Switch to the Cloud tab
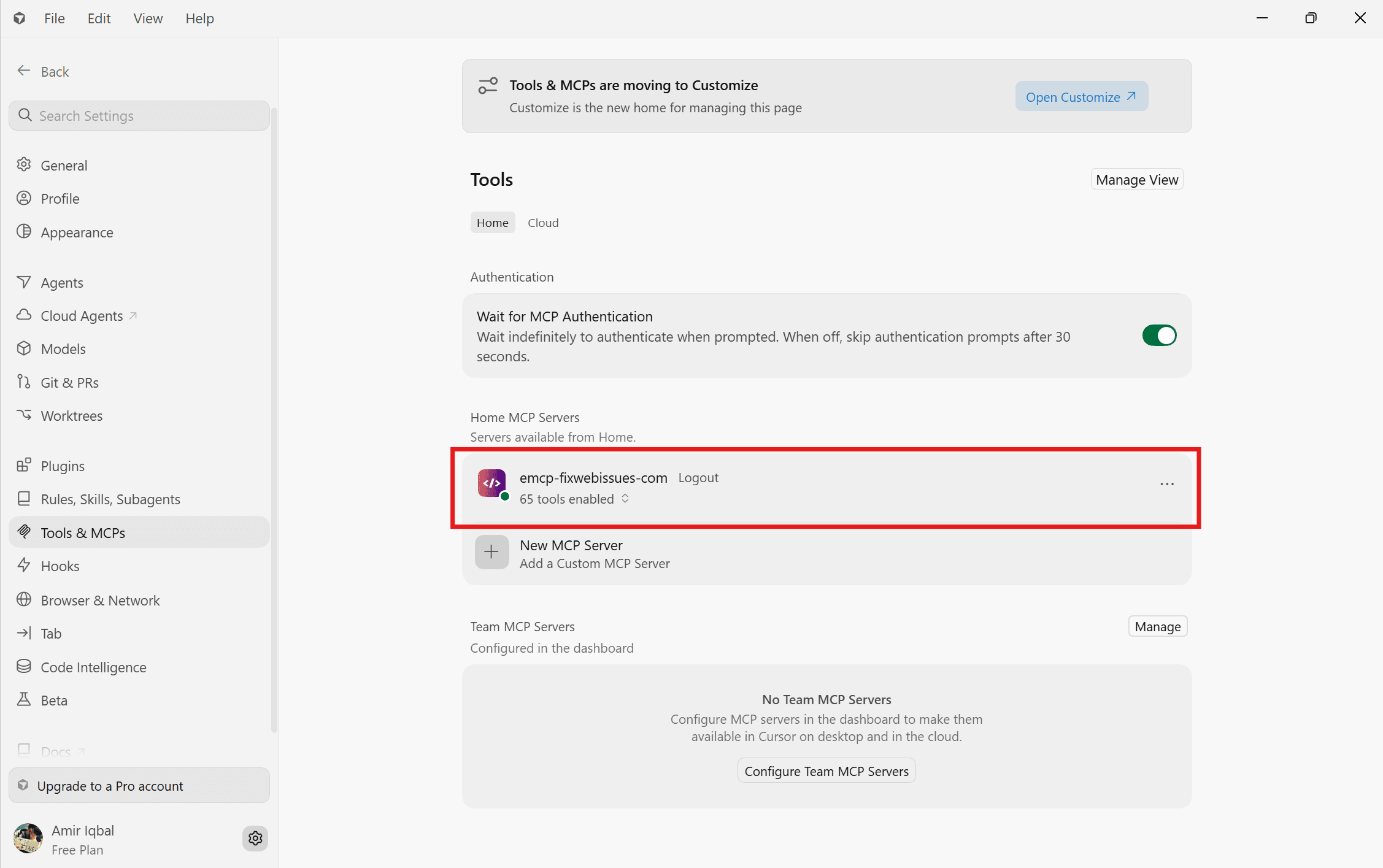The image size is (1383, 868). point(543,223)
